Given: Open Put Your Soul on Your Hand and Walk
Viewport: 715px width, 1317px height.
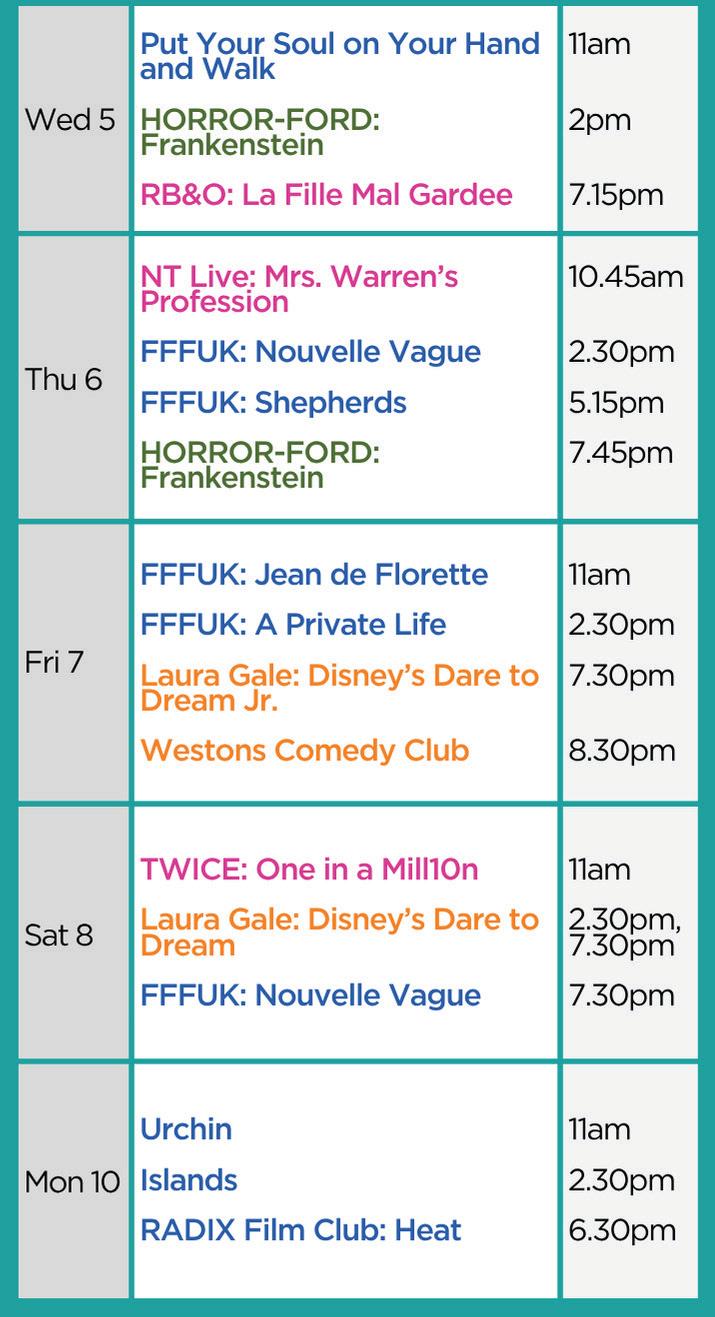Looking at the screenshot, I should (x=340, y=56).
